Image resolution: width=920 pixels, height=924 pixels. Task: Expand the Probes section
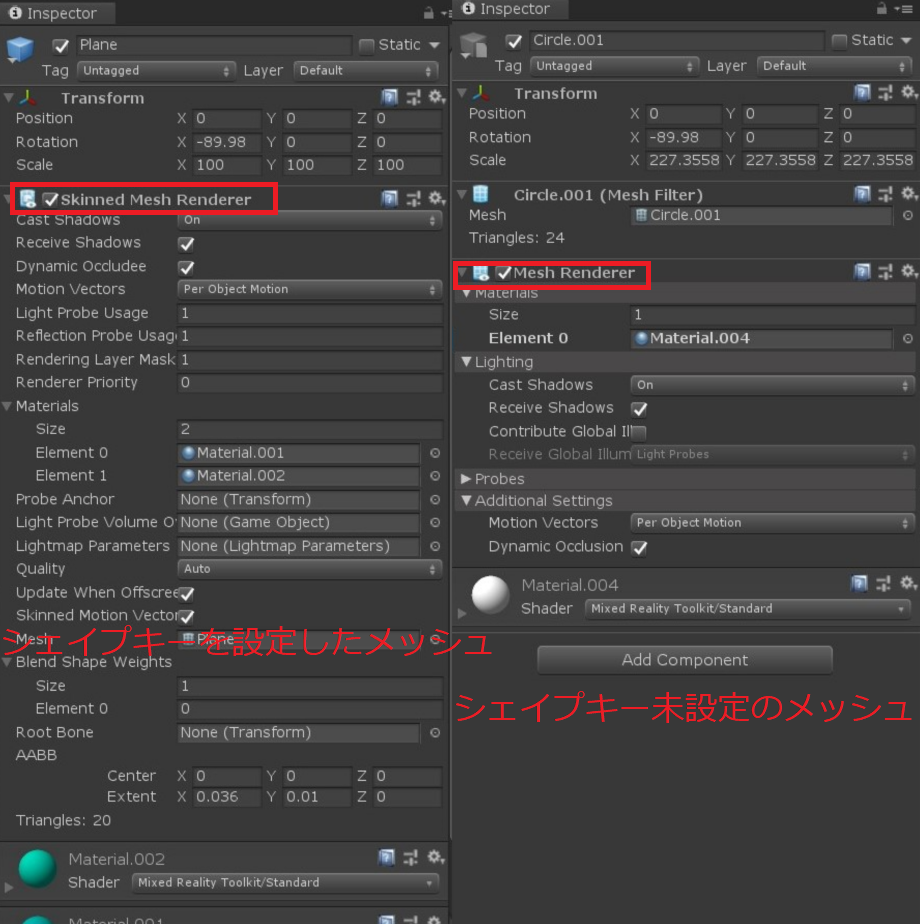point(466,478)
